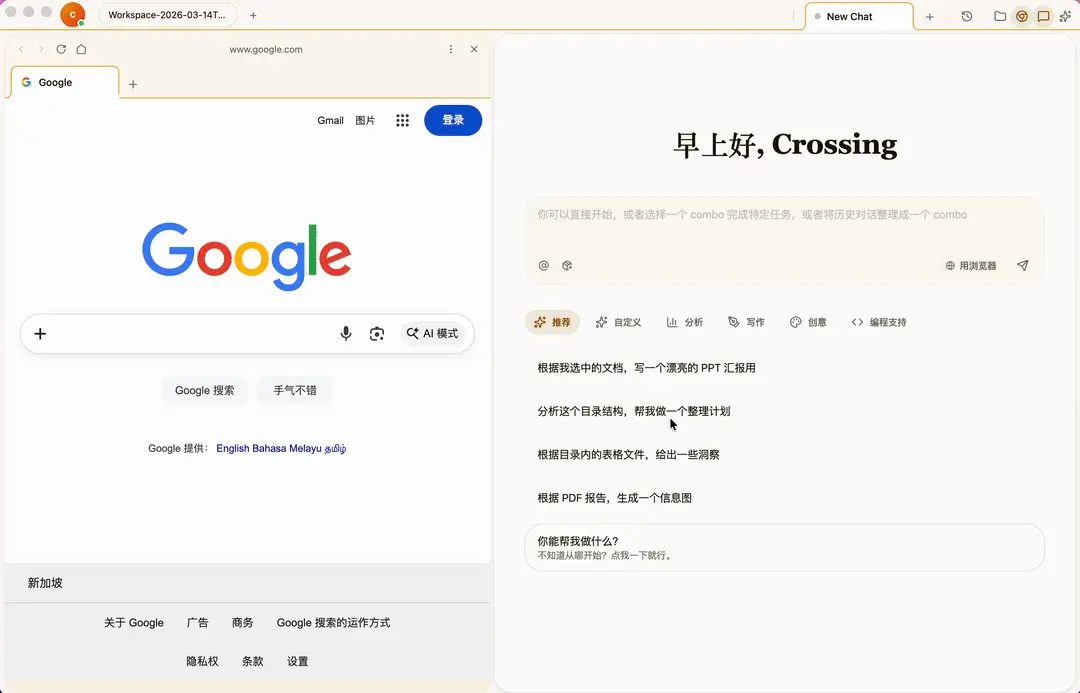Screen dimensions: 1080x693
Task: Open the Google apps grid icon
Action: pos(402,120)
